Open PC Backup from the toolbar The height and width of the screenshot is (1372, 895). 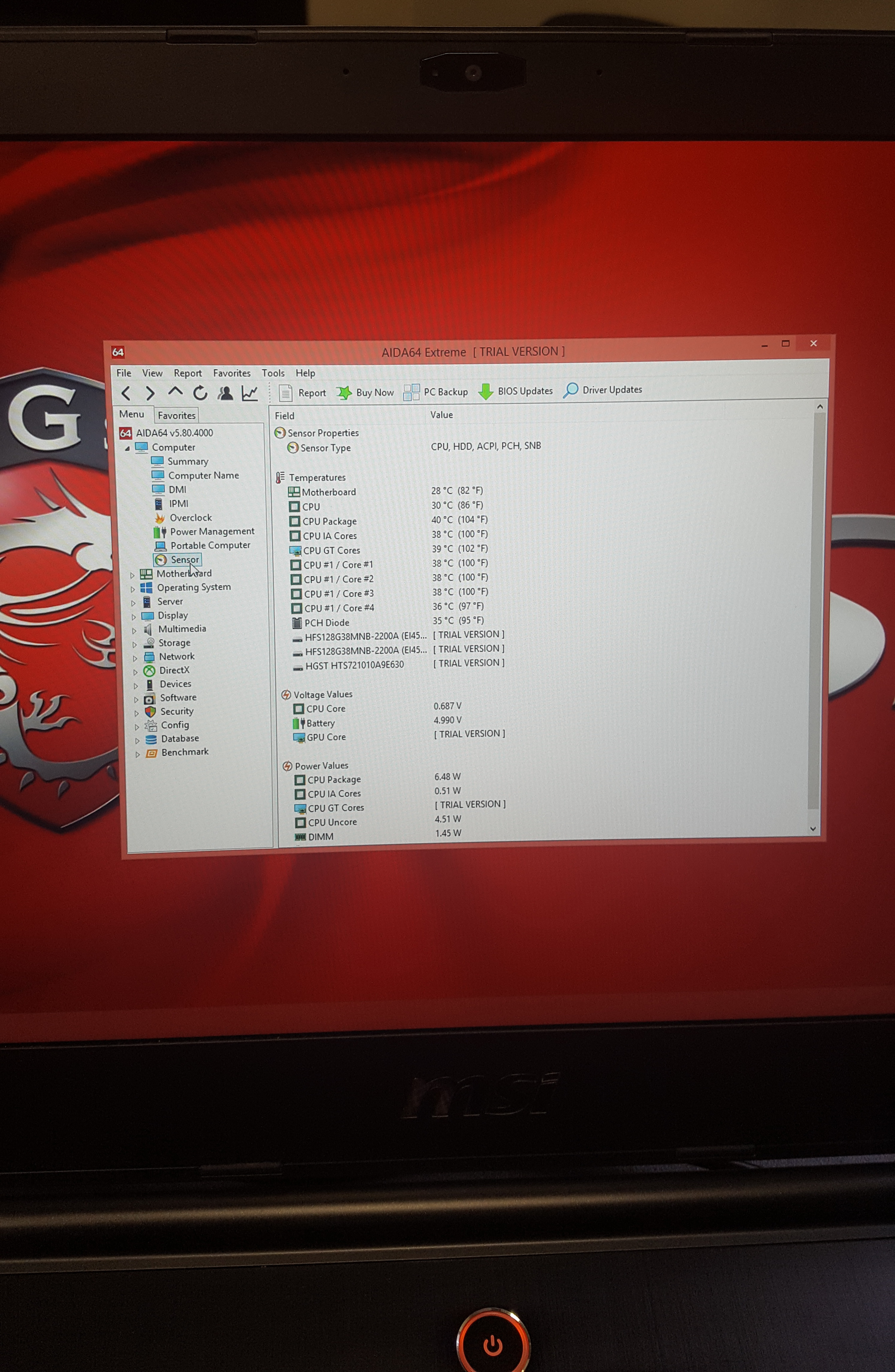tap(436, 392)
